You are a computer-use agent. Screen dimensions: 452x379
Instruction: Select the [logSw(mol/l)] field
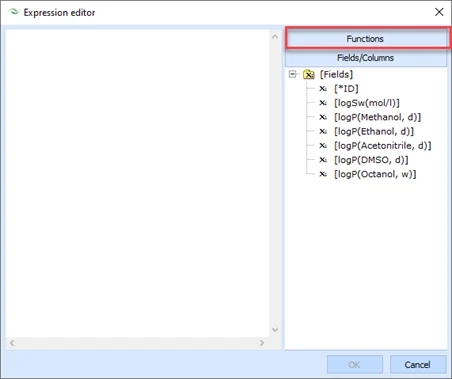click(x=367, y=103)
